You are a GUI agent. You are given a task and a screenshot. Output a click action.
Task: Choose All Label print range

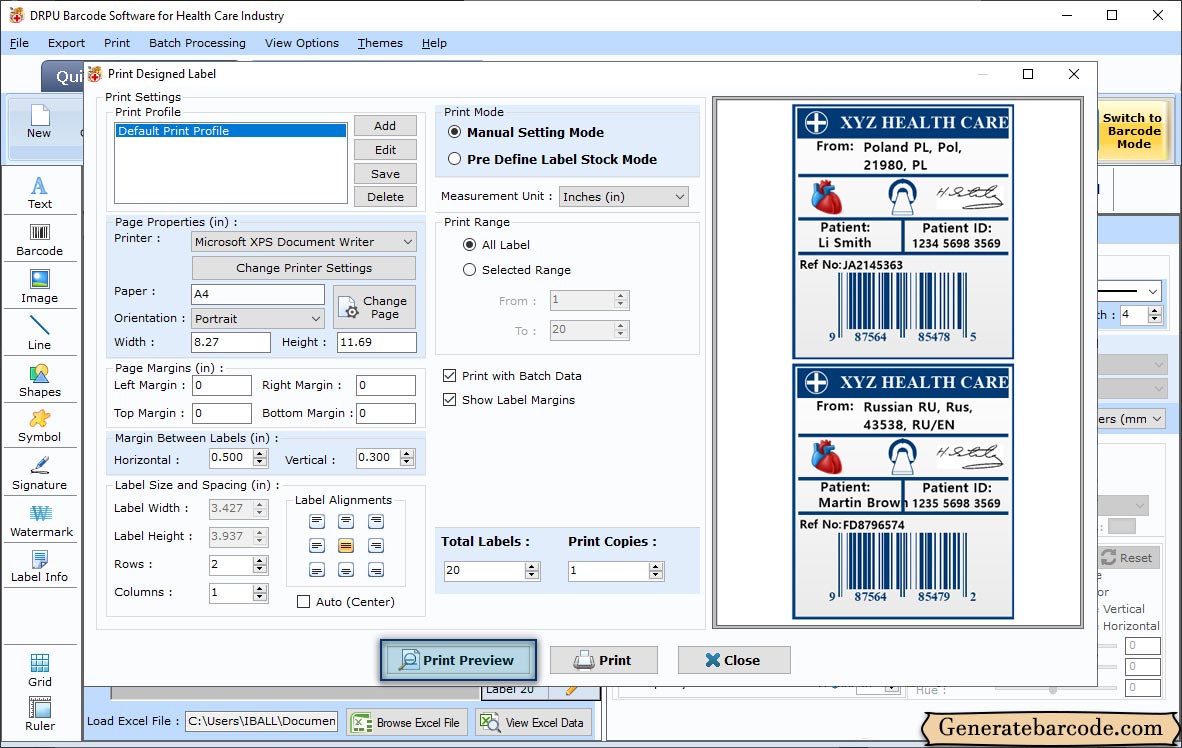tap(470, 244)
